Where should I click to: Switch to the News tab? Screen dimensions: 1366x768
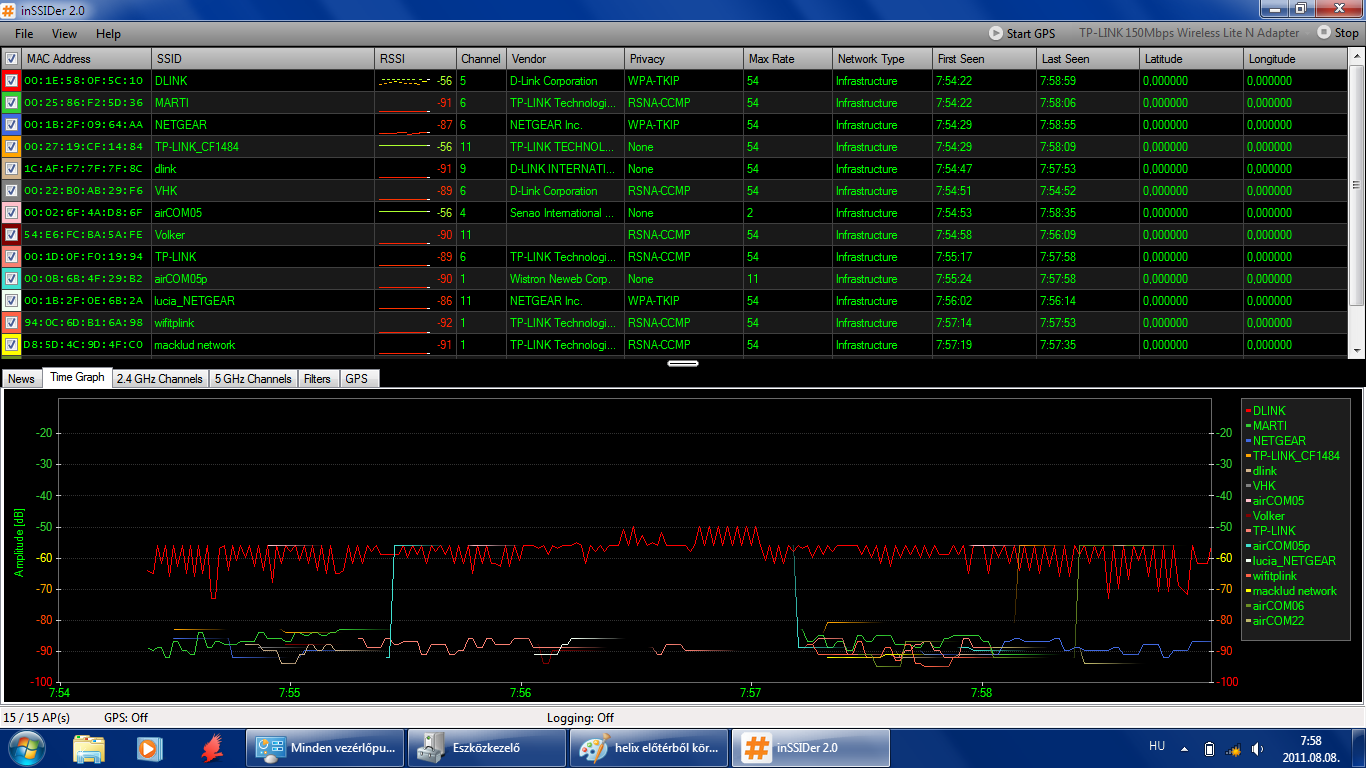21,379
